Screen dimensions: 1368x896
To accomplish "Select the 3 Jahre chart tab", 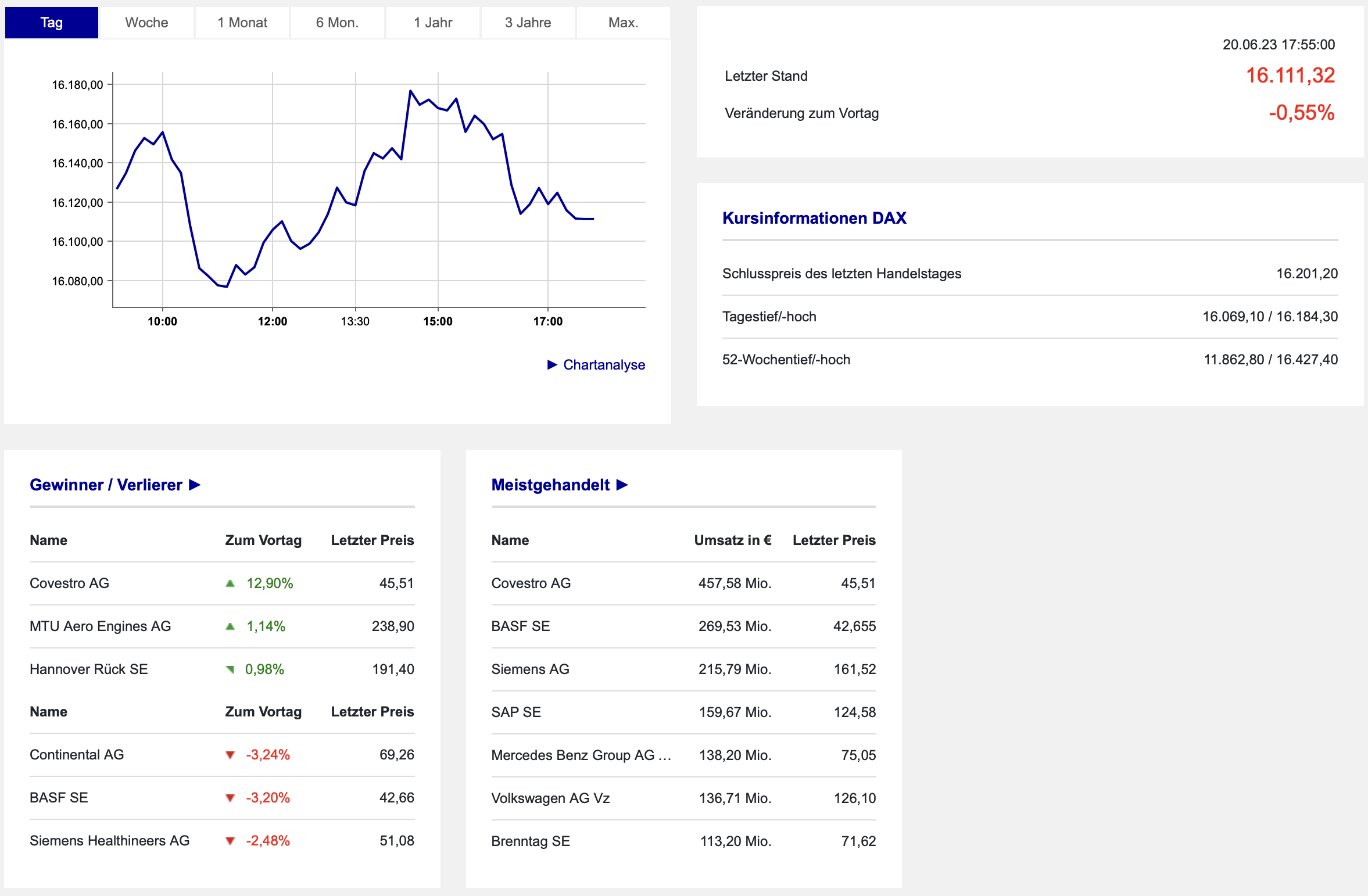I will point(528,23).
